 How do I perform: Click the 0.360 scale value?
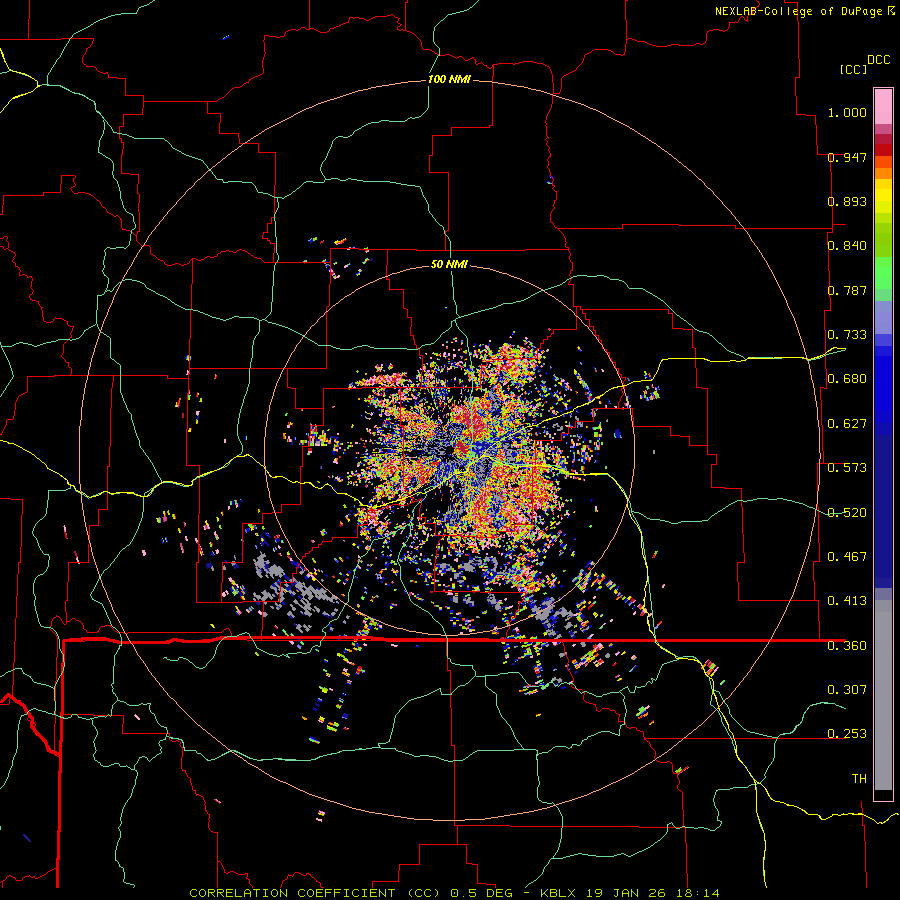(x=847, y=646)
